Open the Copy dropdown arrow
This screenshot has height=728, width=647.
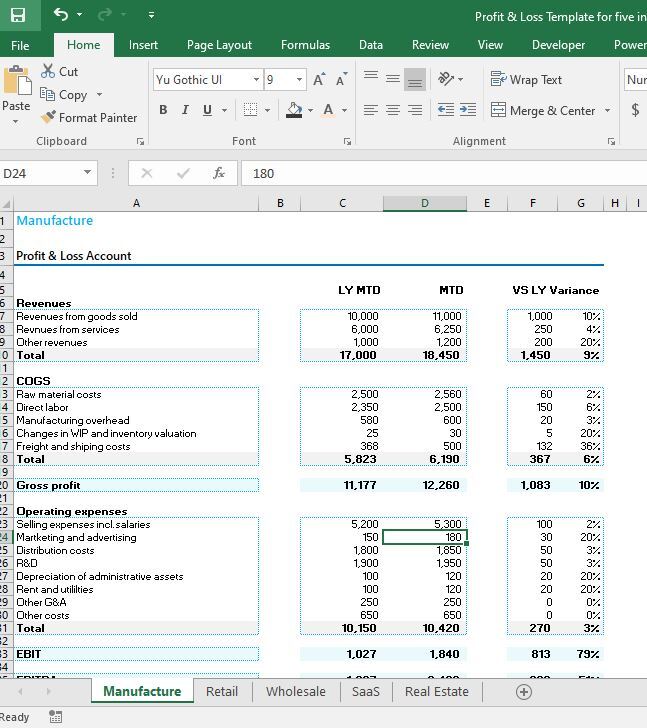point(99,94)
